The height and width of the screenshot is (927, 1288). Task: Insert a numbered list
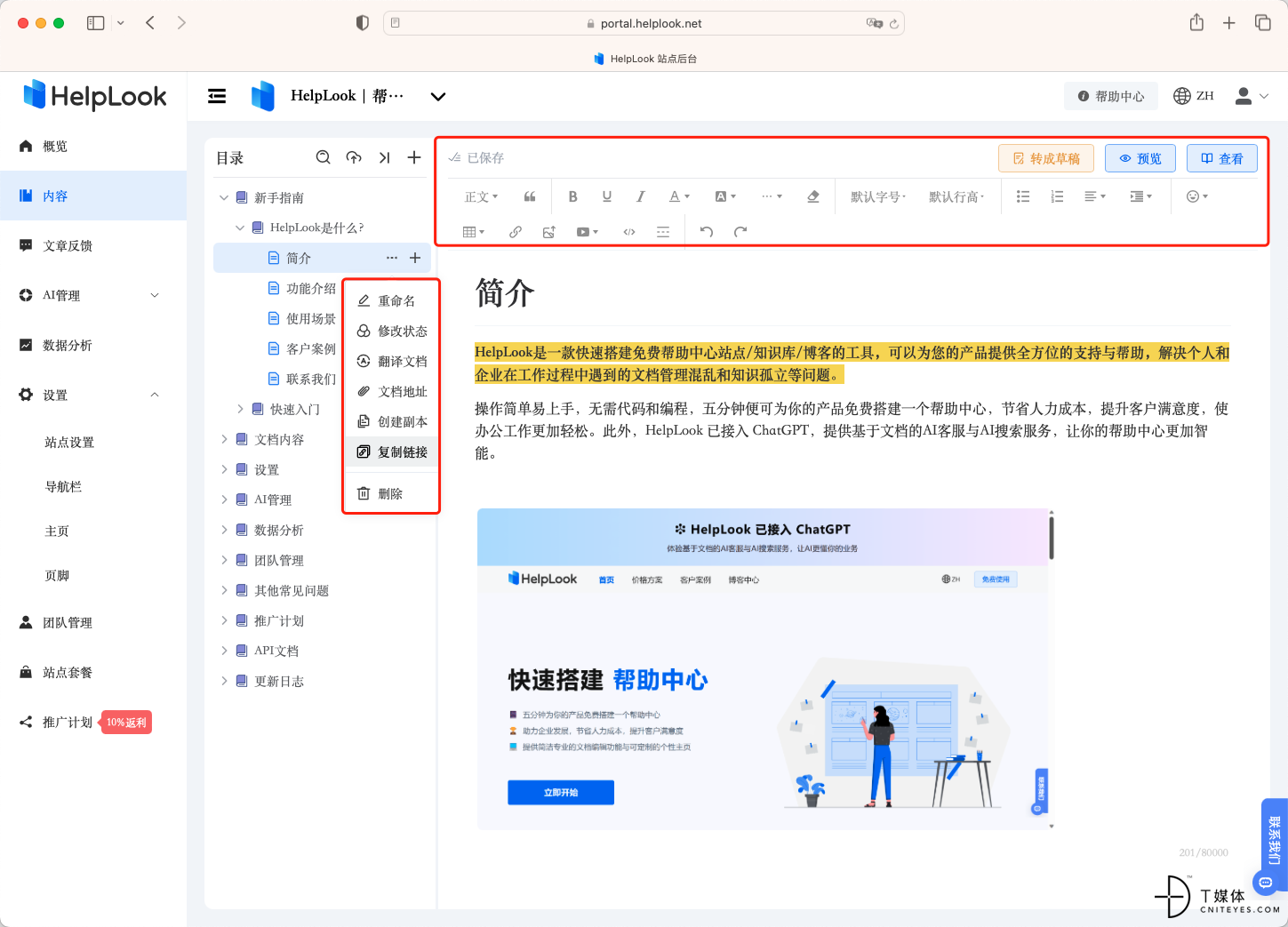point(1057,196)
